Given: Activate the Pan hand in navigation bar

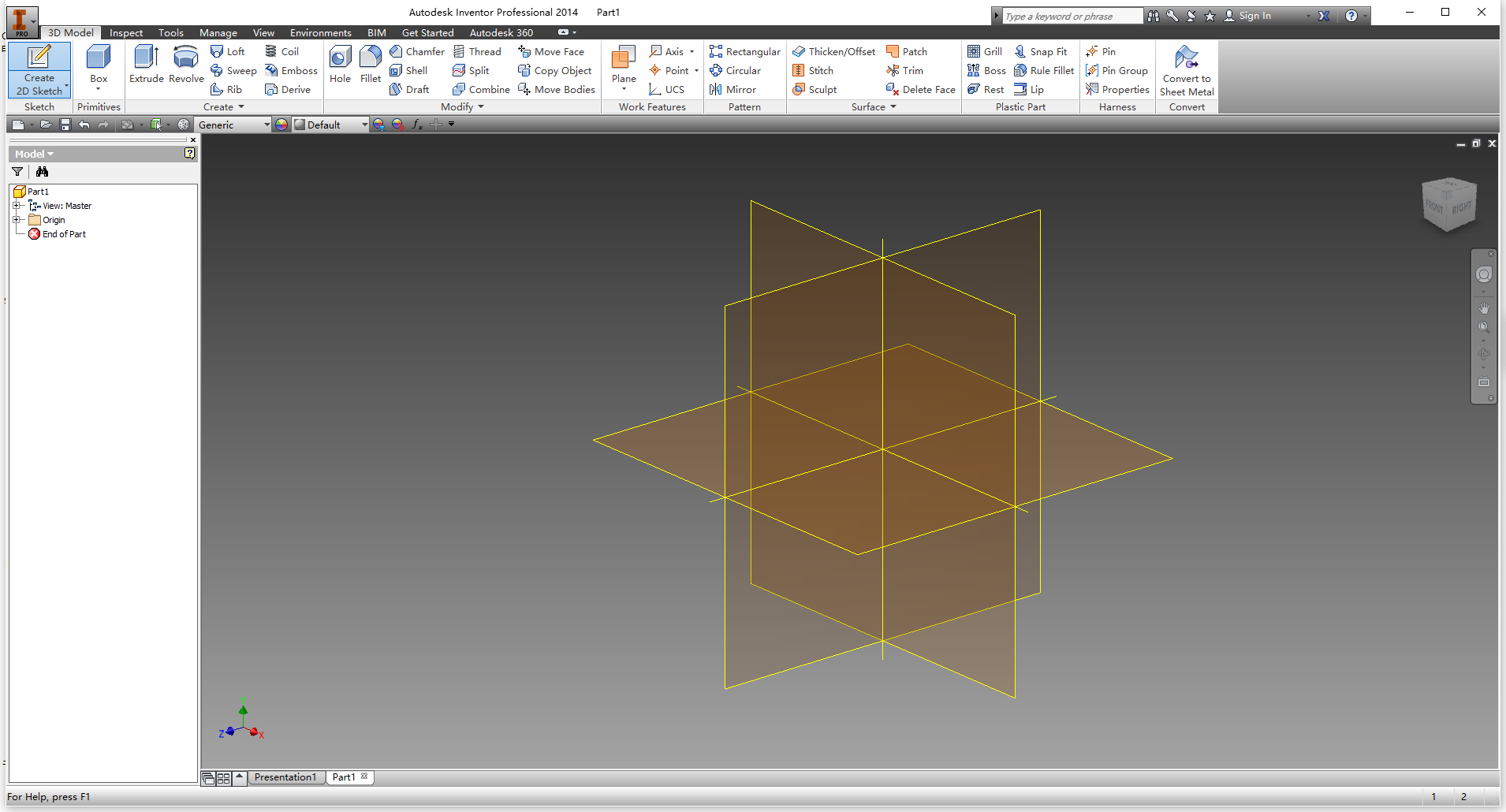Looking at the screenshot, I should 1484,307.
